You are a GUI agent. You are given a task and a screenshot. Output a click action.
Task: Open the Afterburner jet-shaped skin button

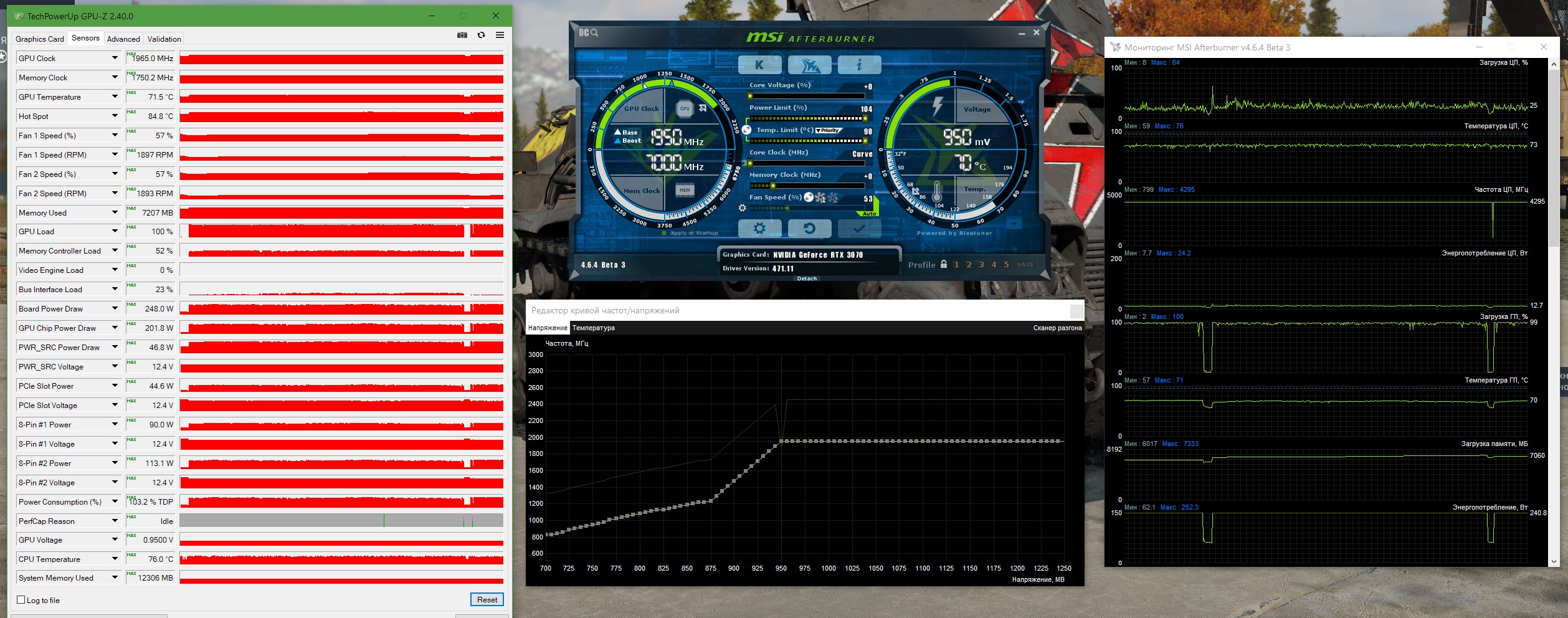point(809,65)
